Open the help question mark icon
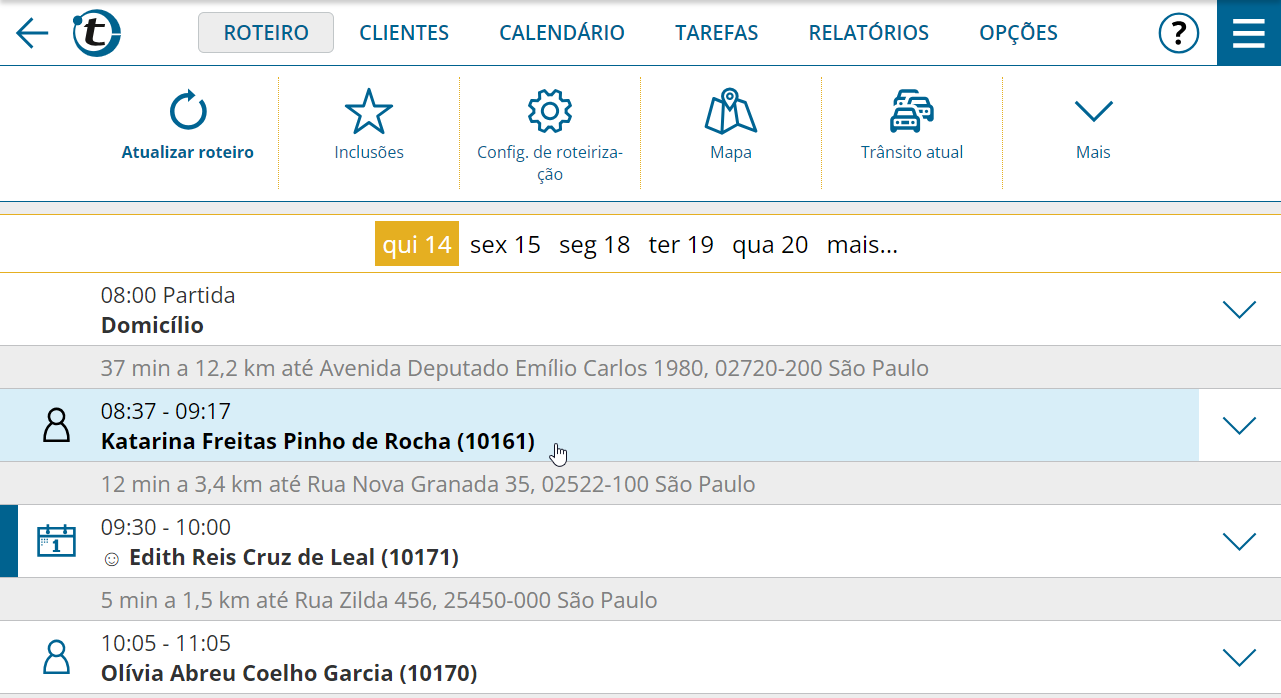Image resolution: width=1281 pixels, height=698 pixels. [x=1178, y=34]
